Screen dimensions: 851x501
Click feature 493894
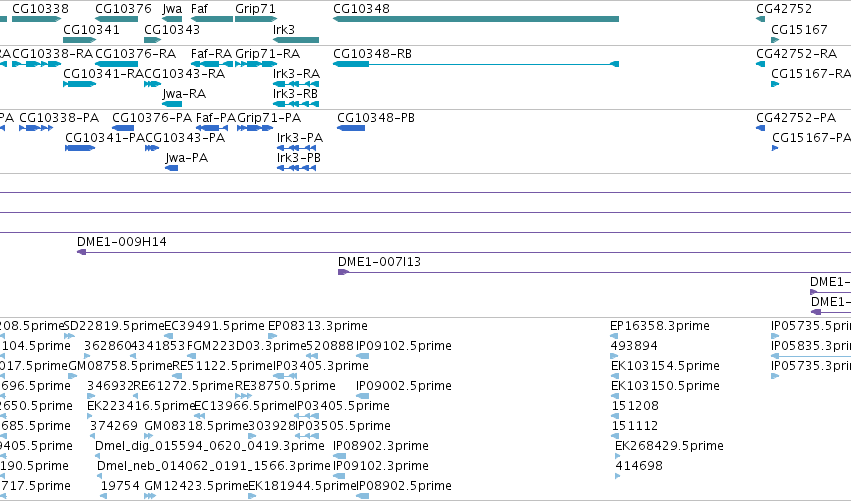pyautogui.click(x=634, y=346)
